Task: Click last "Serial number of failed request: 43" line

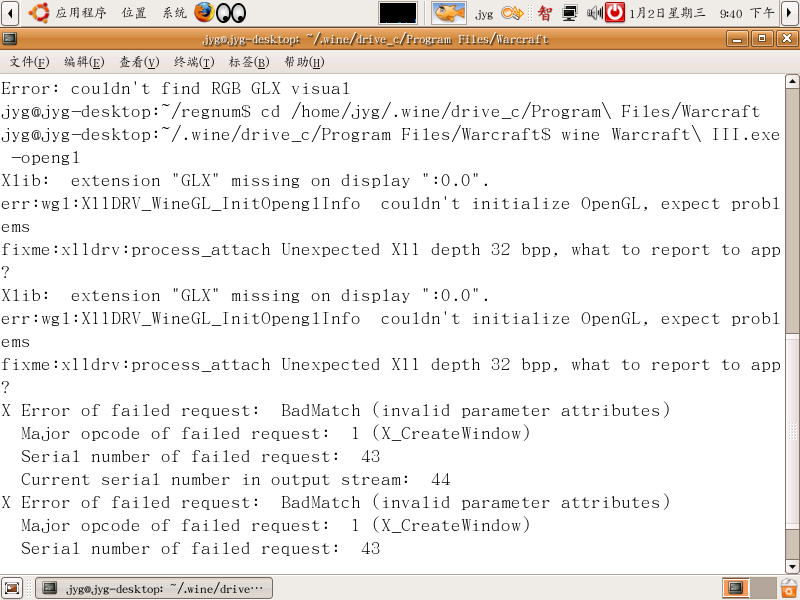Action: pyautogui.click(x=201, y=548)
